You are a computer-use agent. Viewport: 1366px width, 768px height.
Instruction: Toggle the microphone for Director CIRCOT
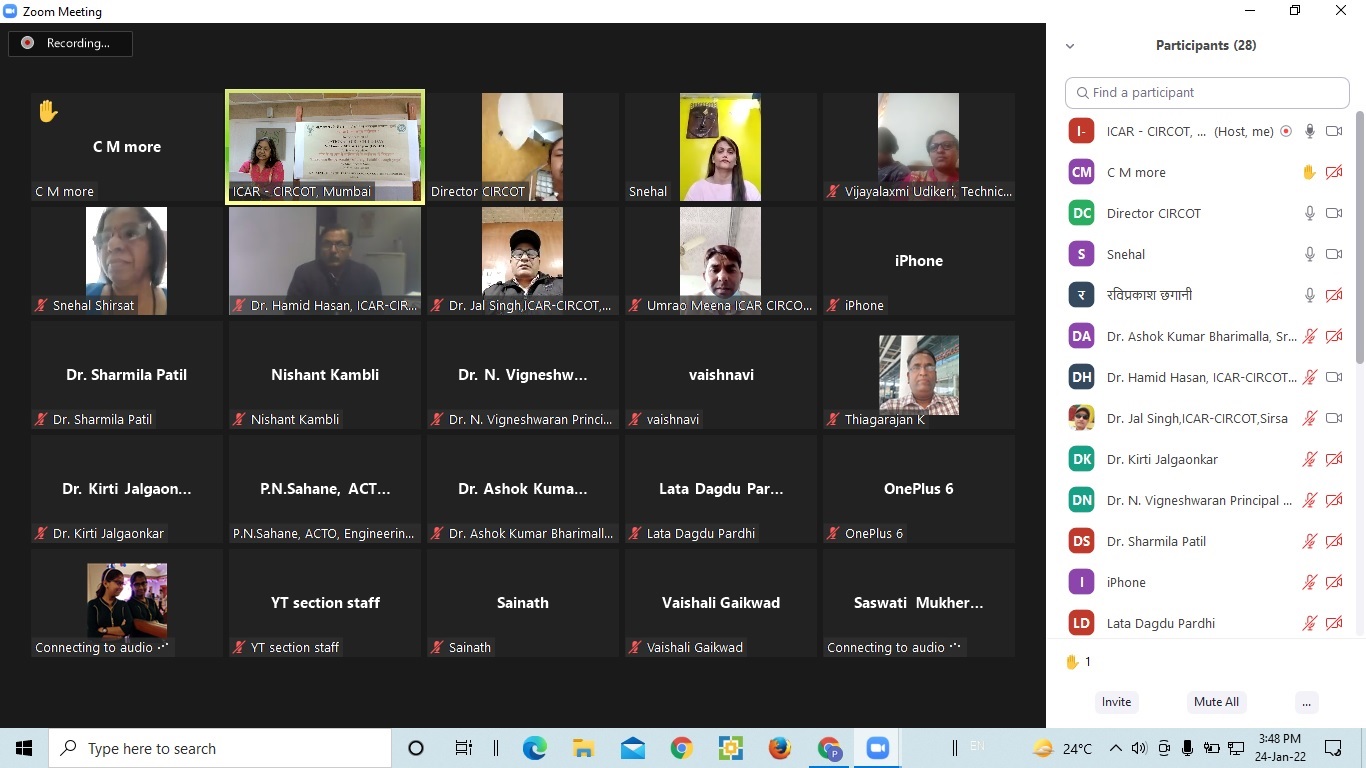tap(1309, 213)
